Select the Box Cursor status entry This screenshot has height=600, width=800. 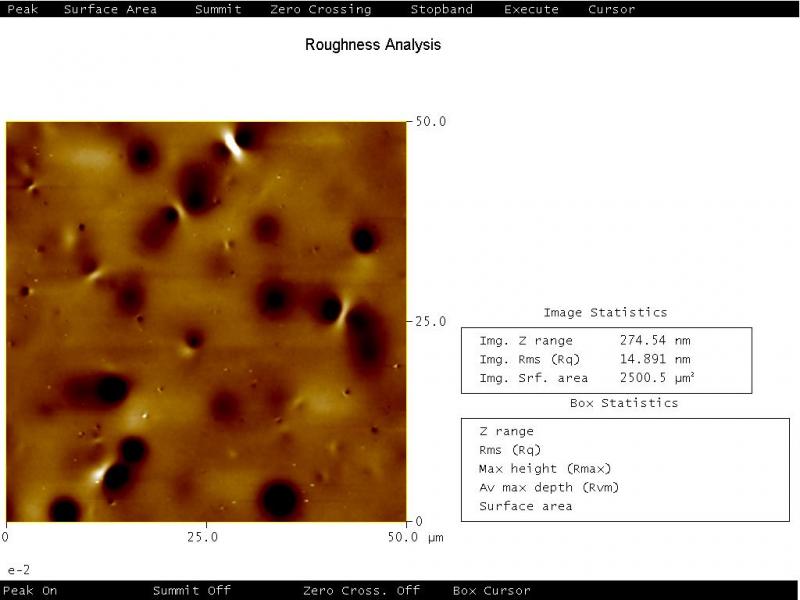(491, 591)
